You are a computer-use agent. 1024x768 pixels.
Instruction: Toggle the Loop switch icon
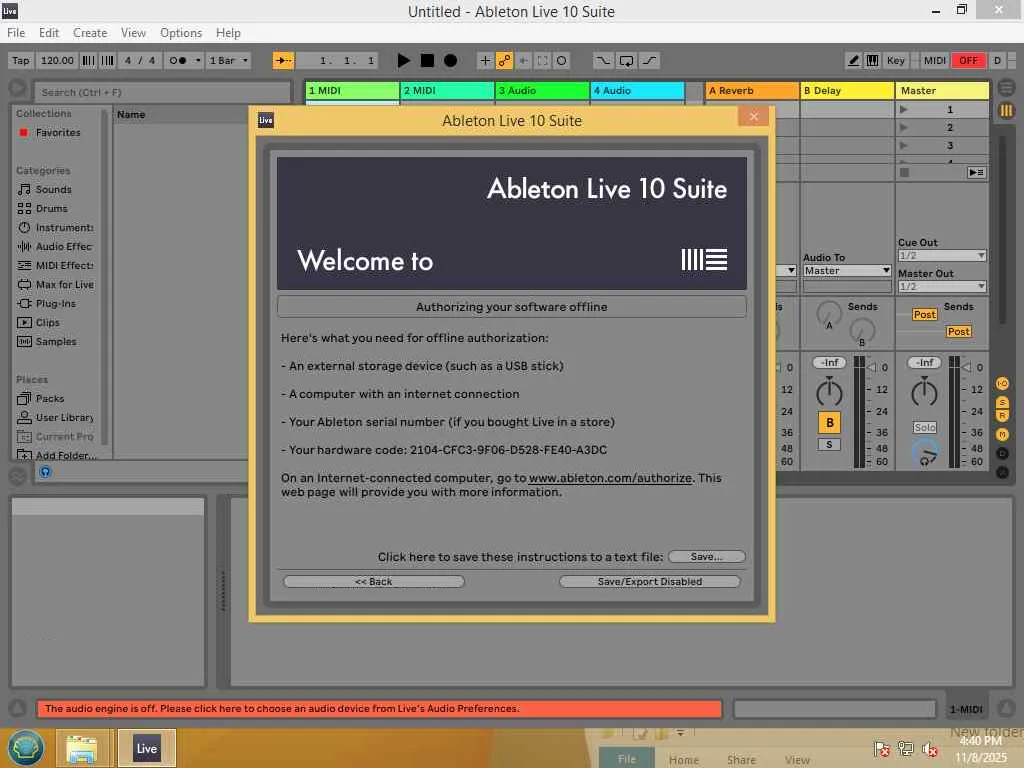626,61
